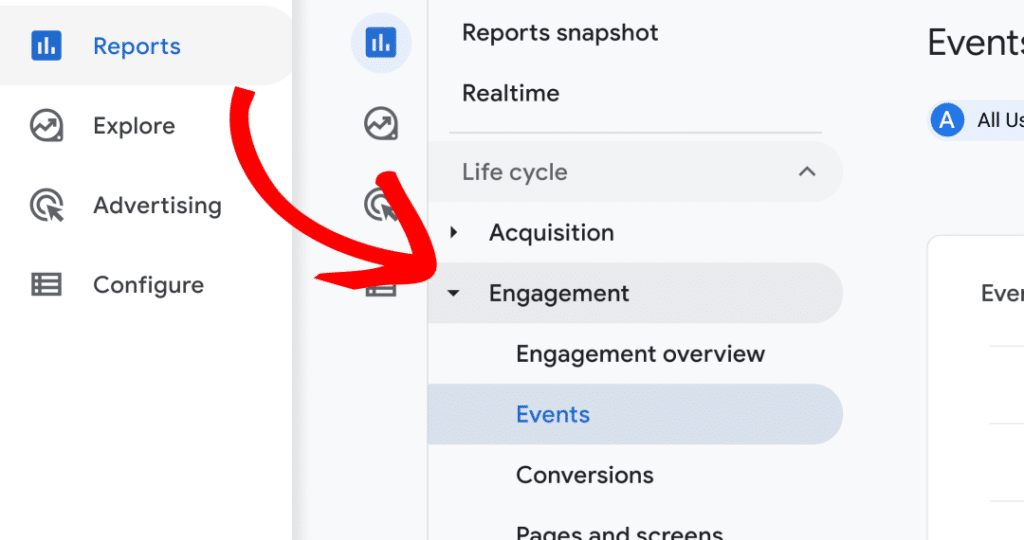Screen dimensions: 1024x540
Task: Click the Explore text label in expanded menu
Action: (134, 126)
